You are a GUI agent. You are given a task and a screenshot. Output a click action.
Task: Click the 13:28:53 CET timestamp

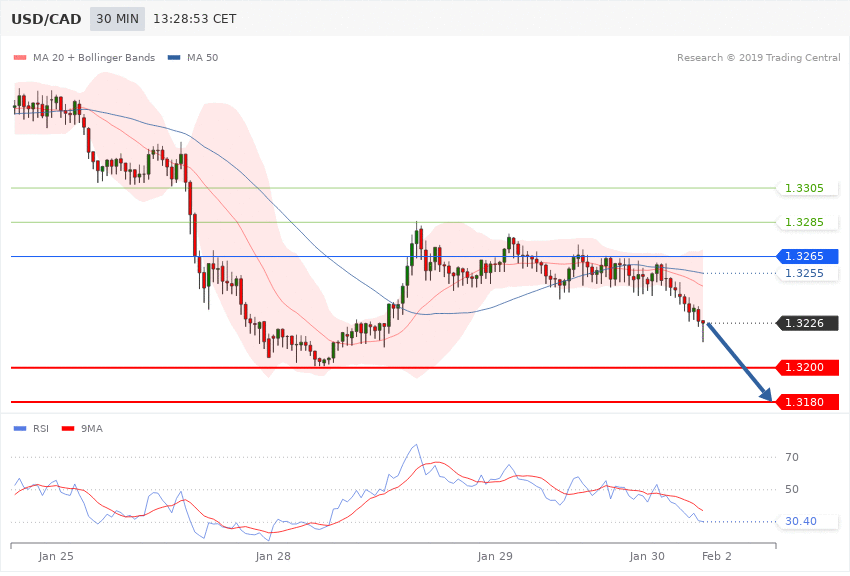click(195, 19)
